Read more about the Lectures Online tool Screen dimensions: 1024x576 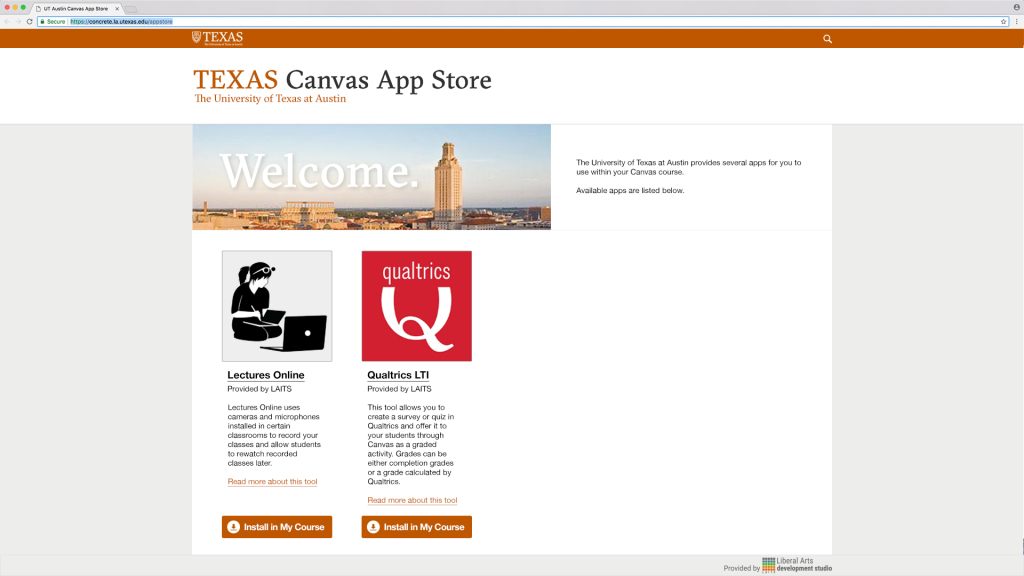point(272,481)
